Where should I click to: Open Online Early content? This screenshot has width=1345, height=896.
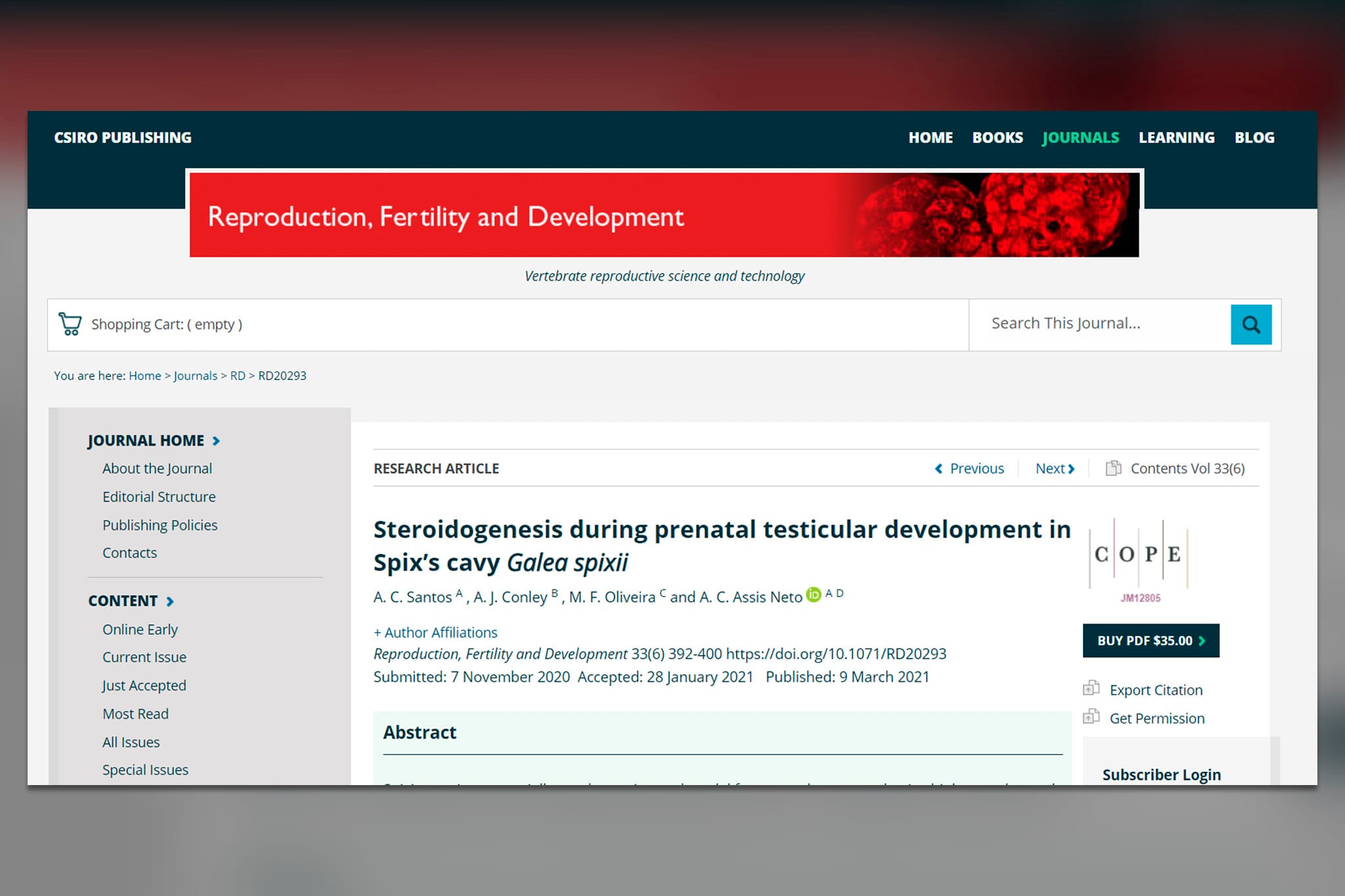click(x=140, y=629)
